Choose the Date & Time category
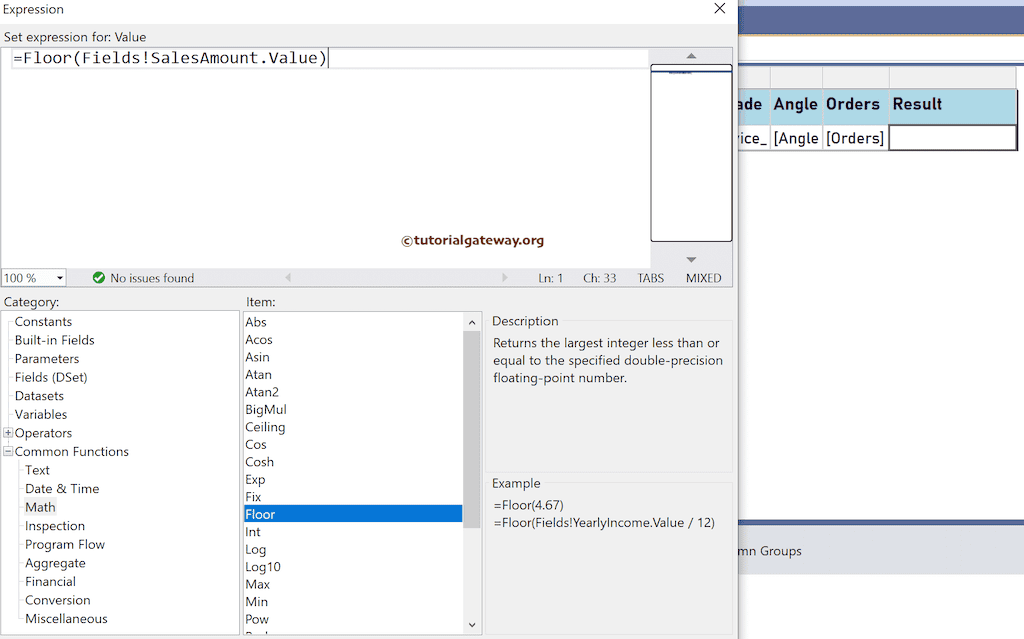 point(62,489)
